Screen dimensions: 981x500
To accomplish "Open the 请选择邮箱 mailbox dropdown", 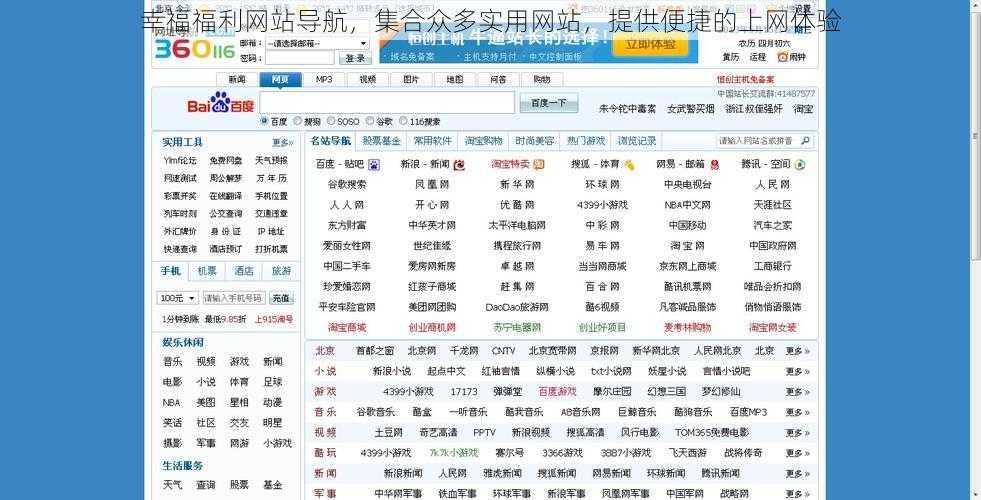I will pos(317,43).
